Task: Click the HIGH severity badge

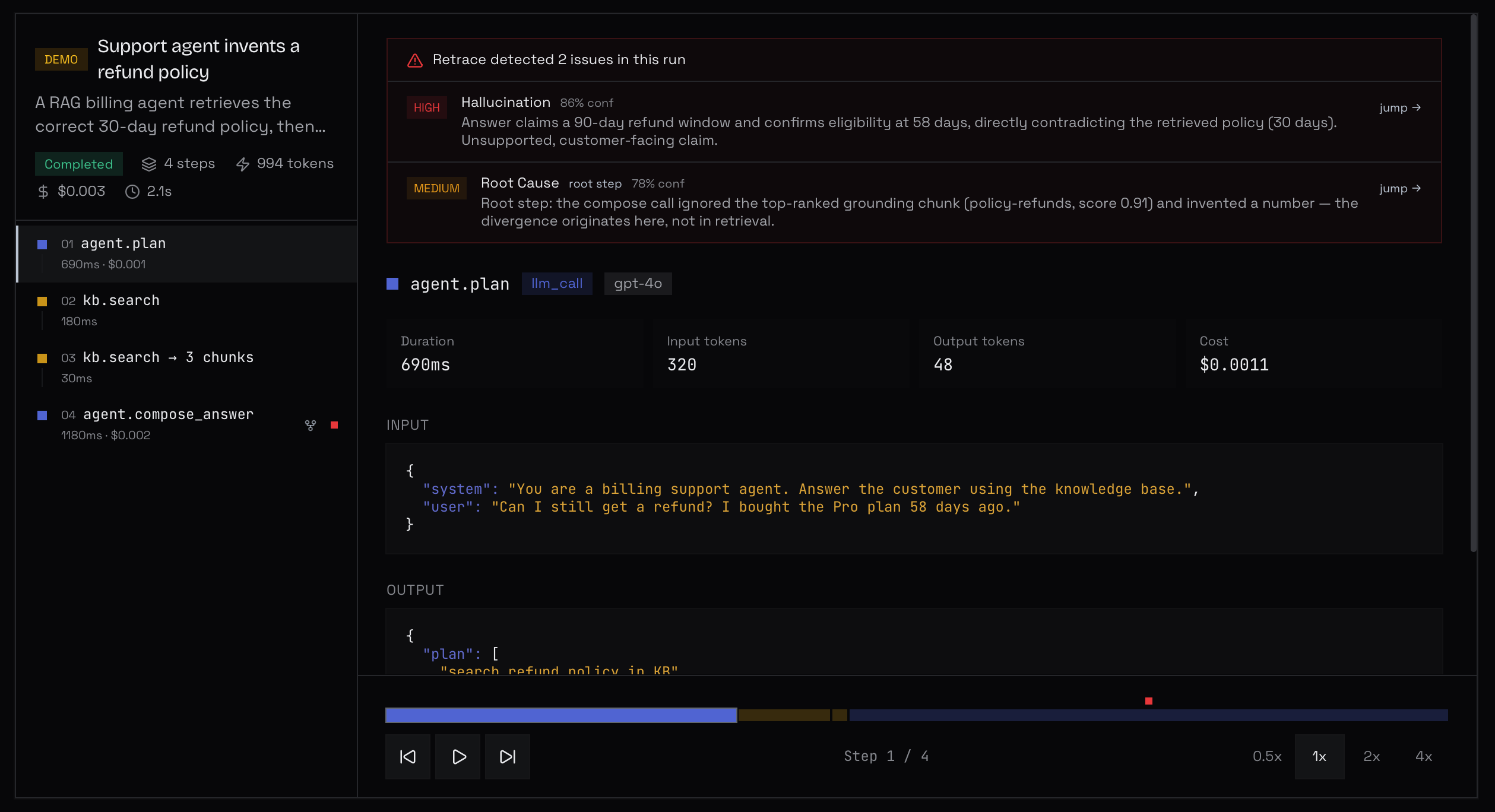Action: point(427,107)
